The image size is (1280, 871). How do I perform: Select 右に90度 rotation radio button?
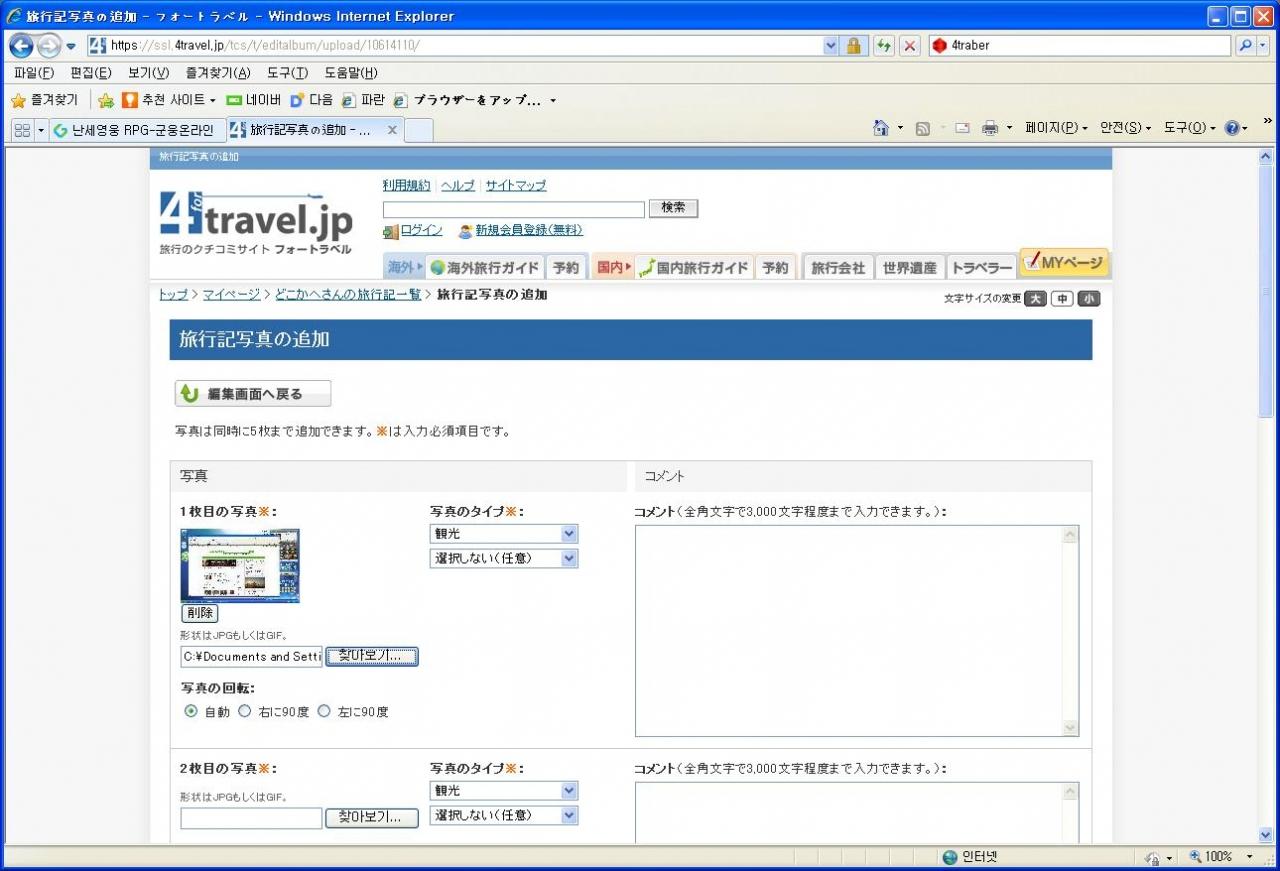point(245,711)
